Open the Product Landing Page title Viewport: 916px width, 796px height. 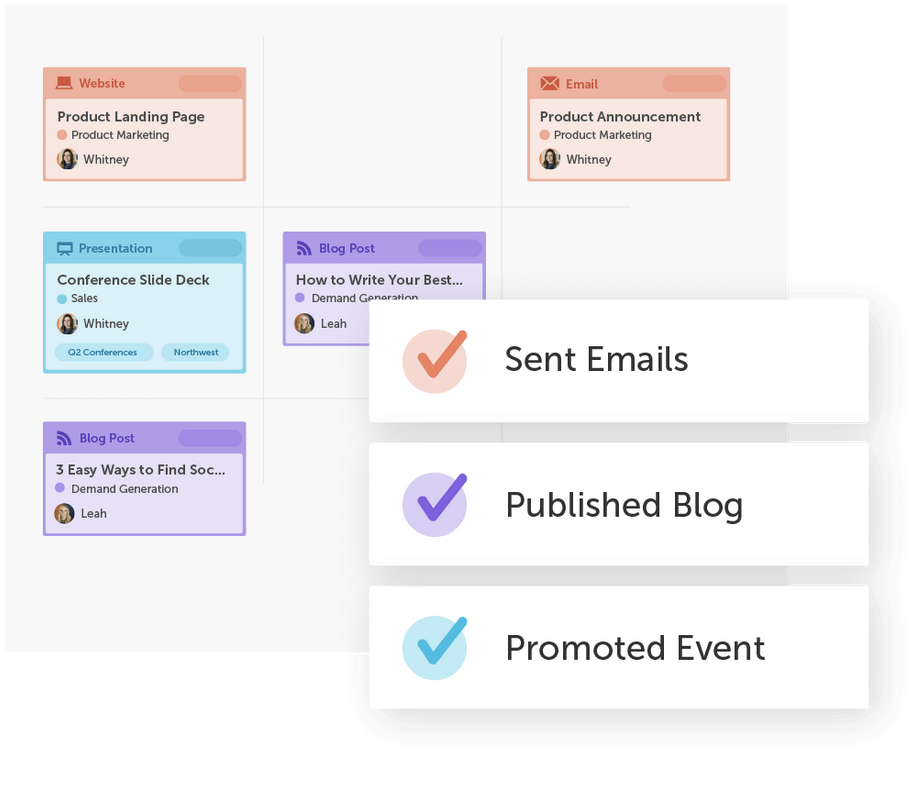(131, 117)
